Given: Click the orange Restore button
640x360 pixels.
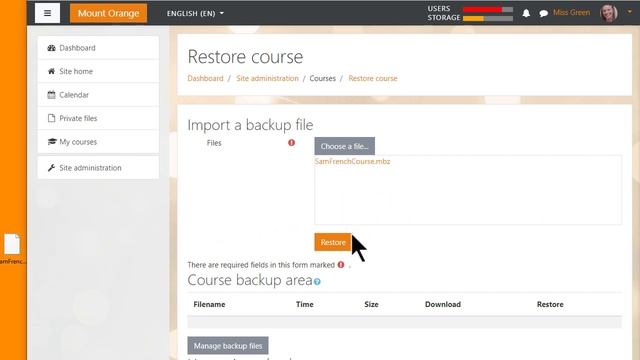Looking at the screenshot, I should (x=333, y=242).
